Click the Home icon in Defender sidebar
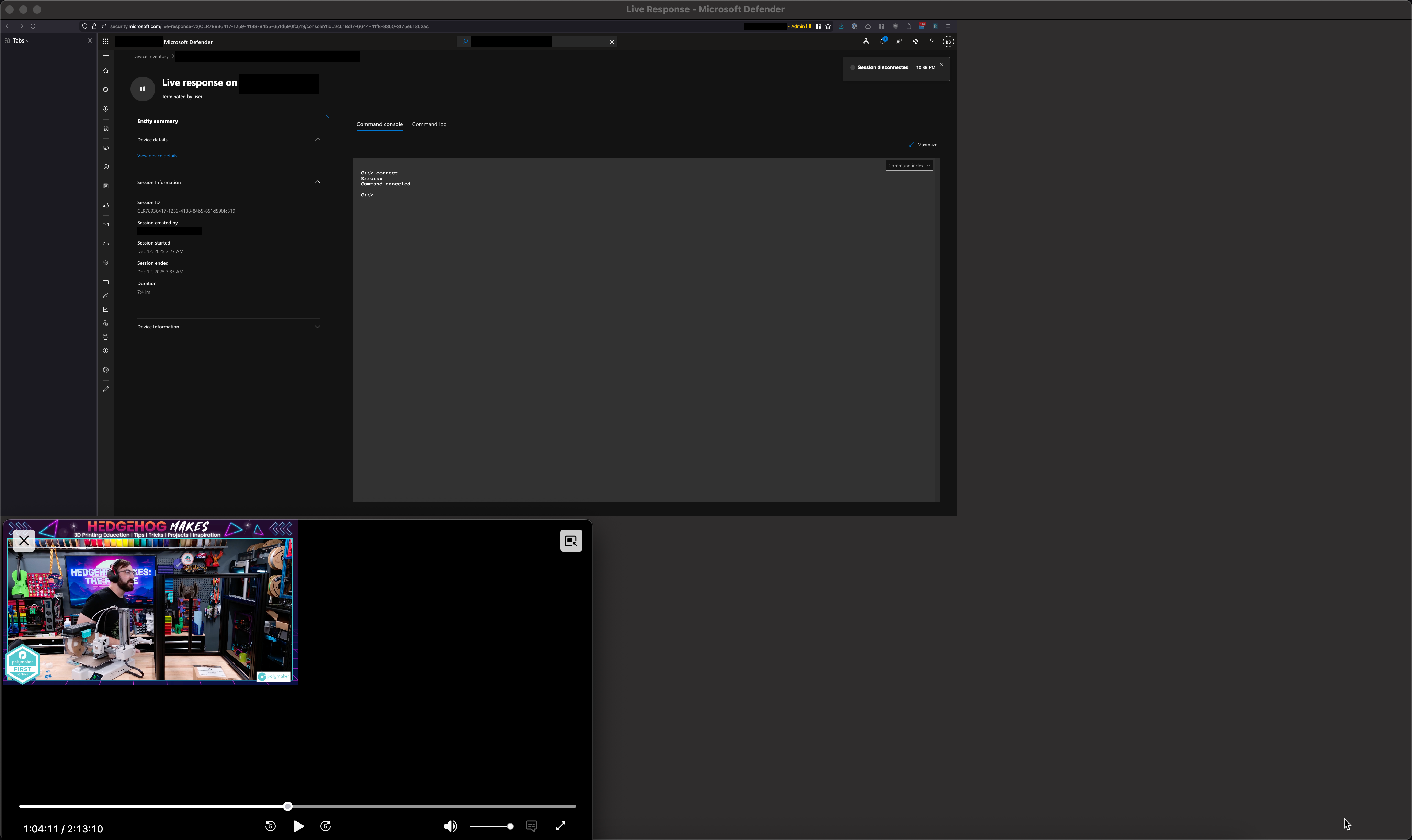The image size is (1412, 840). point(105,71)
